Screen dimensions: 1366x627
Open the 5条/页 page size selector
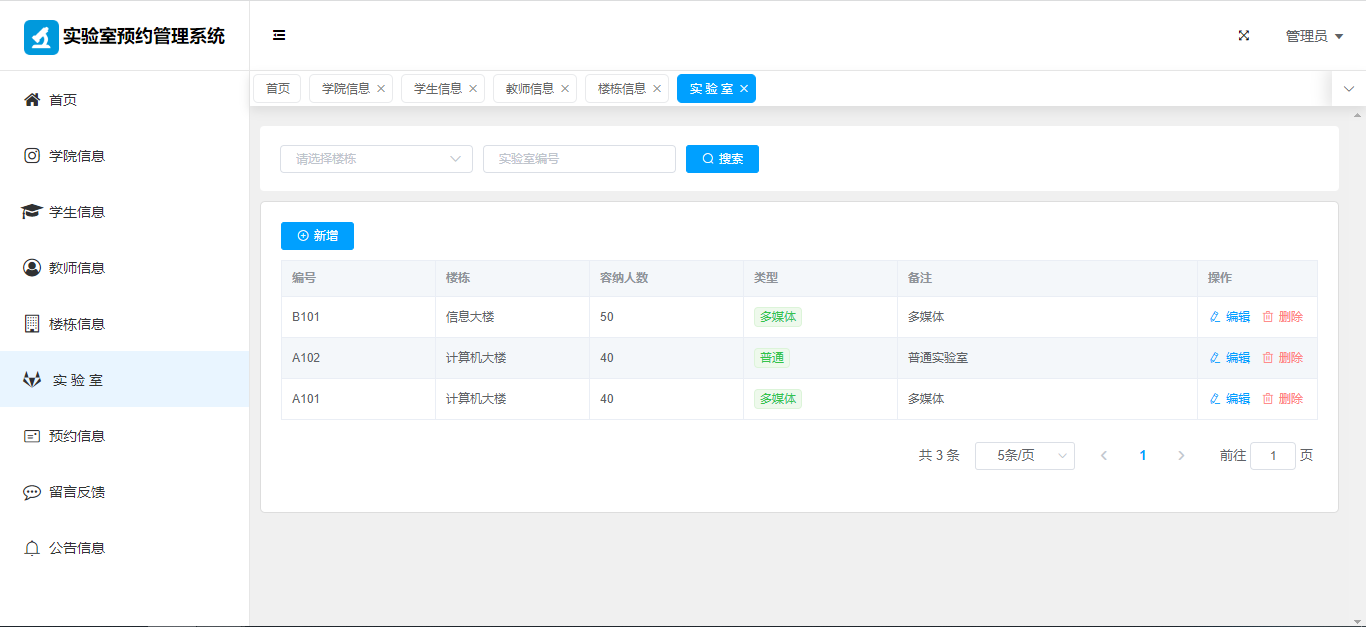[1024, 456]
